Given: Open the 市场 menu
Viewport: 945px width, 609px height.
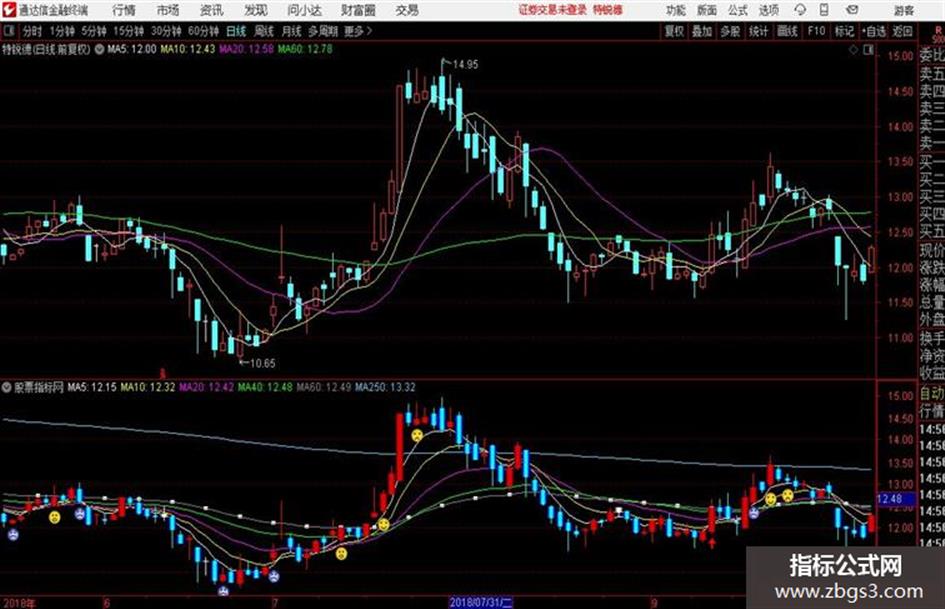Looking at the screenshot, I should (x=168, y=10).
